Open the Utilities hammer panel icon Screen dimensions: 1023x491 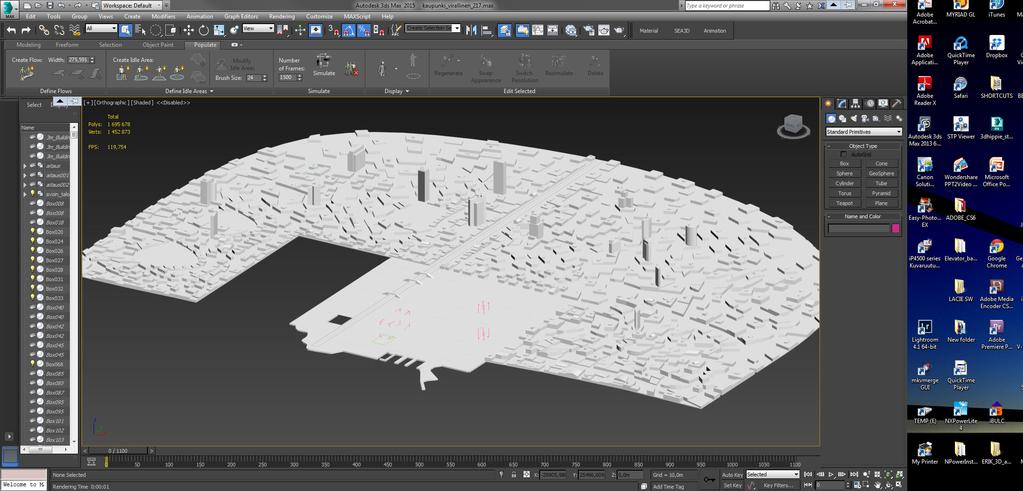[896, 104]
